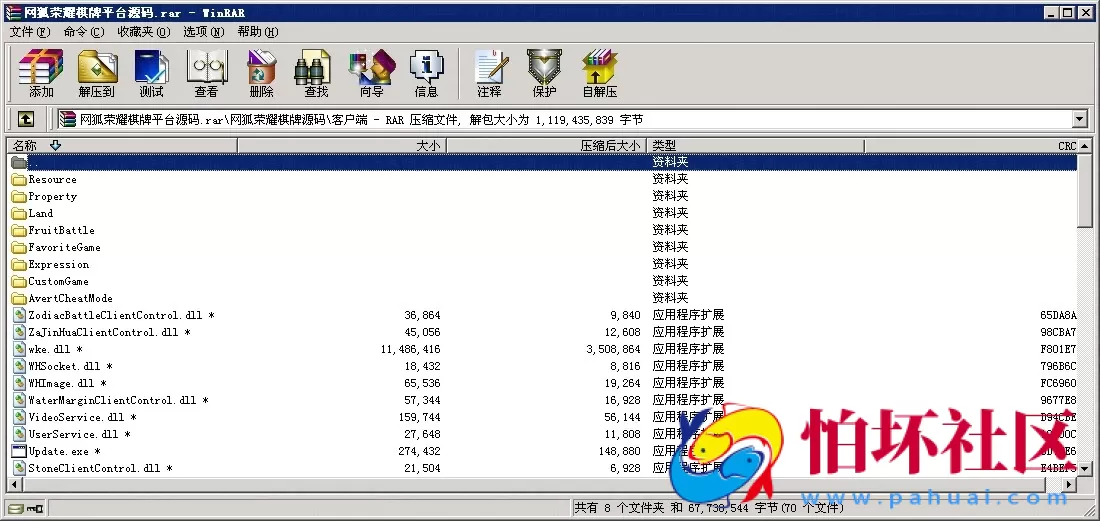Click the archive path address field
This screenshot has width=1100, height=521.
coord(565,120)
